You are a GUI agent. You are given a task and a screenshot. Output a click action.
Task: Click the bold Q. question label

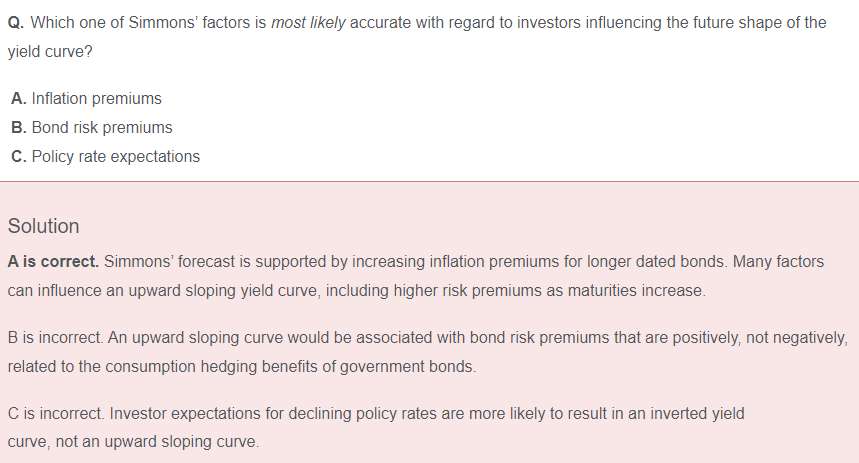coord(16,23)
